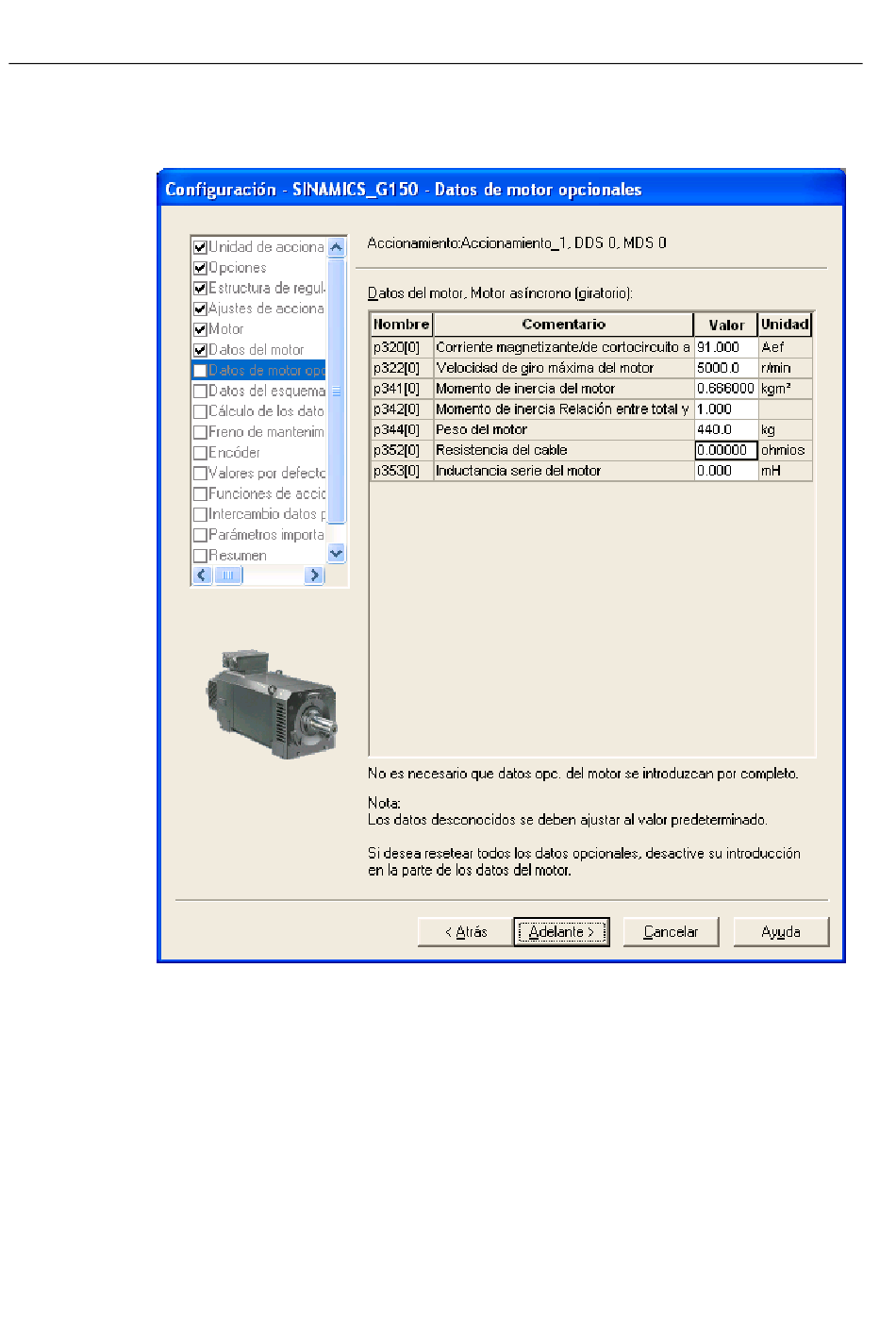Screen dimensions: 896x1318
Task: Toggle the Ajustes de acciona checkbox
Action: pyautogui.click(x=200, y=309)
